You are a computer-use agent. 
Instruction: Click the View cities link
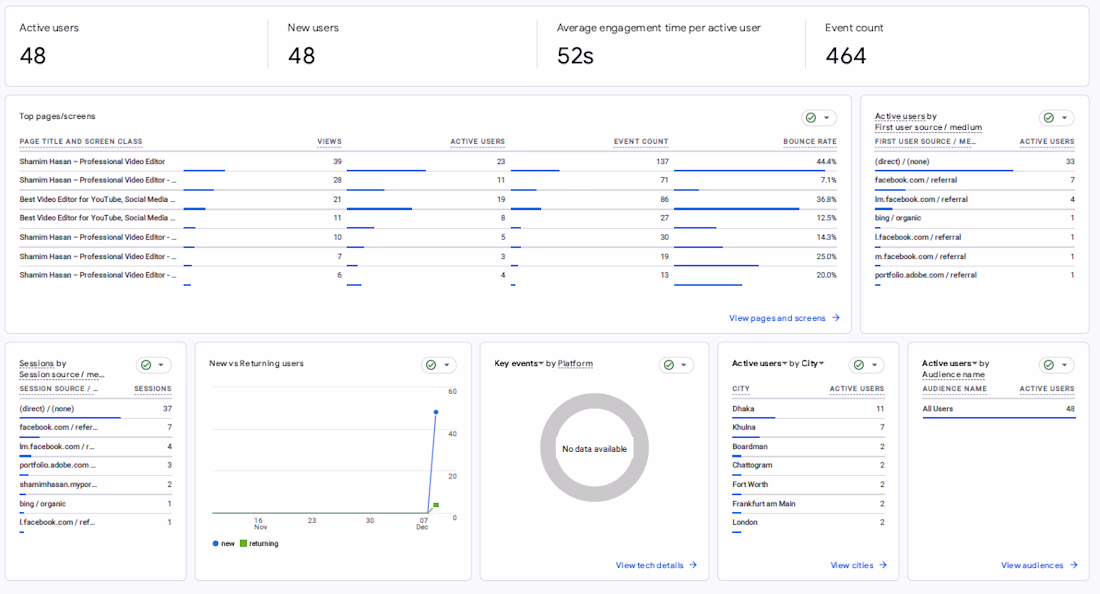pos(852,565)
